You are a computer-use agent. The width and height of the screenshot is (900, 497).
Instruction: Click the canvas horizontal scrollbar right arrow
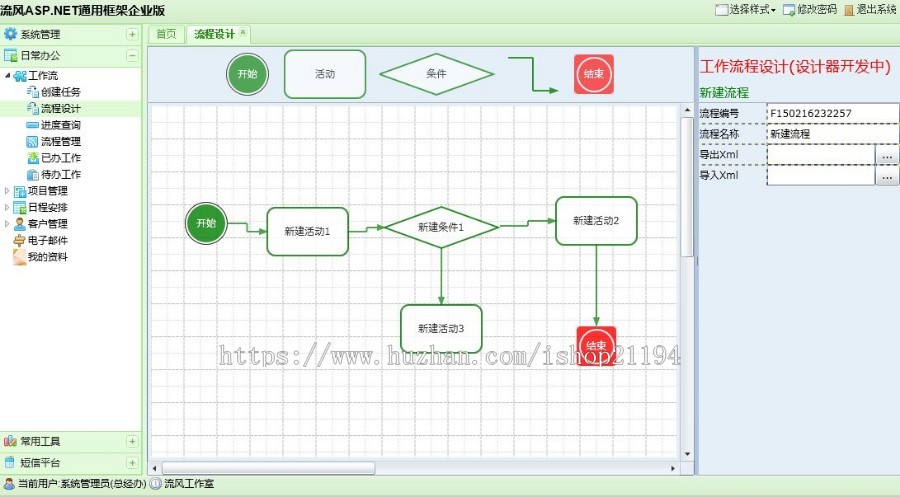pyautogui.click(x=673, y=468)
